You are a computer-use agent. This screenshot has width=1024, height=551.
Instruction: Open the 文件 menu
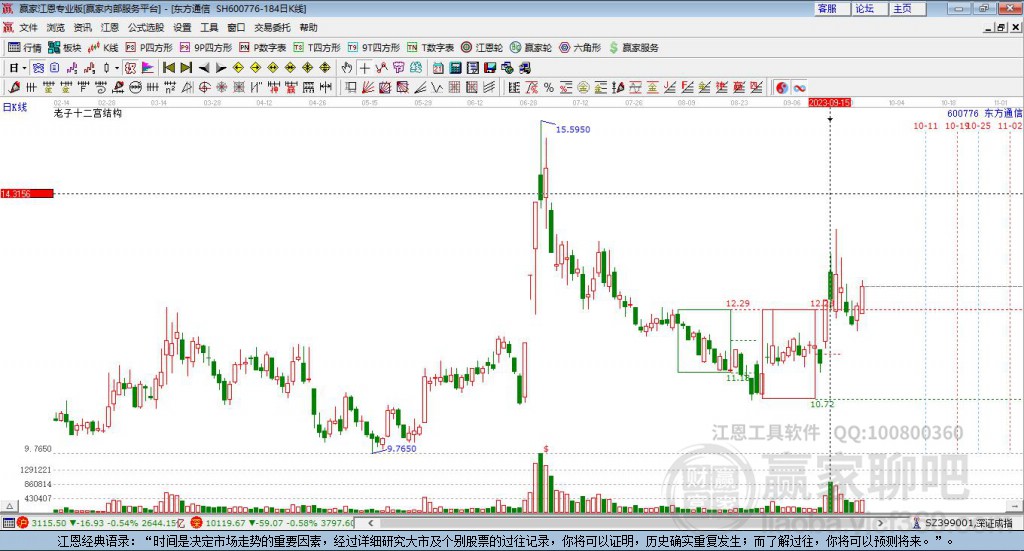[28, 27]
